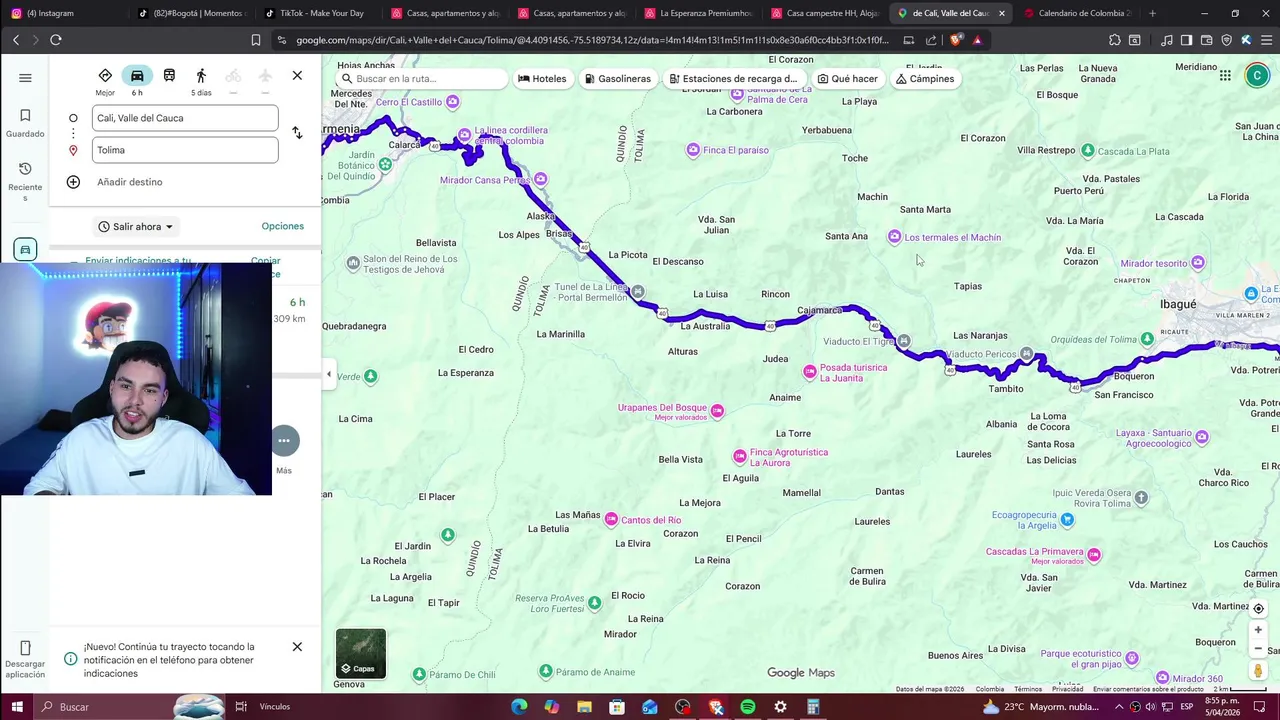The image size is (1280, 720).
Task: Open the Google account avatar
Action: click(1257, 76)
